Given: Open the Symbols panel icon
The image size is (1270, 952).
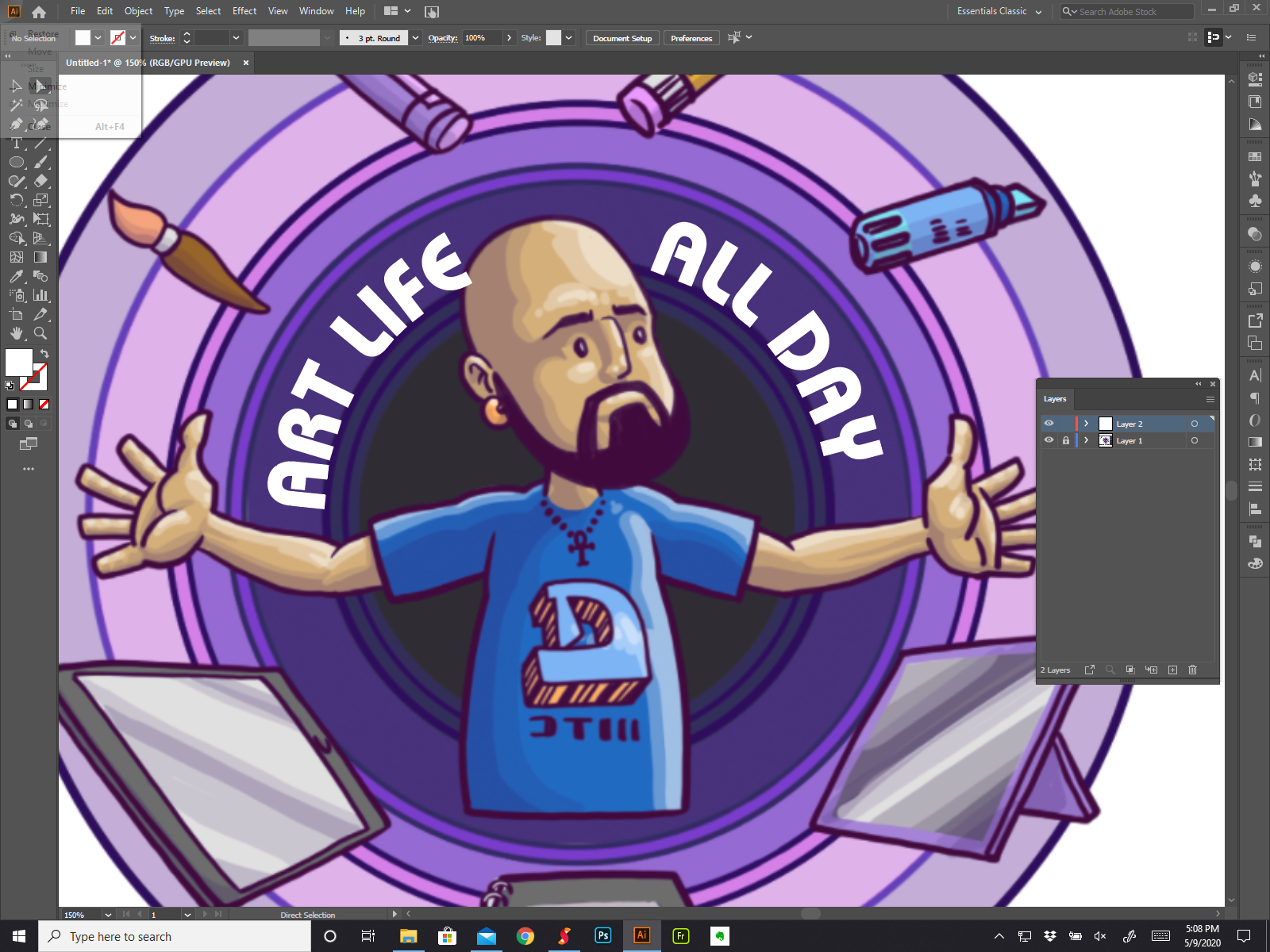Looking at the screenshot, I should pos(1255,201).
